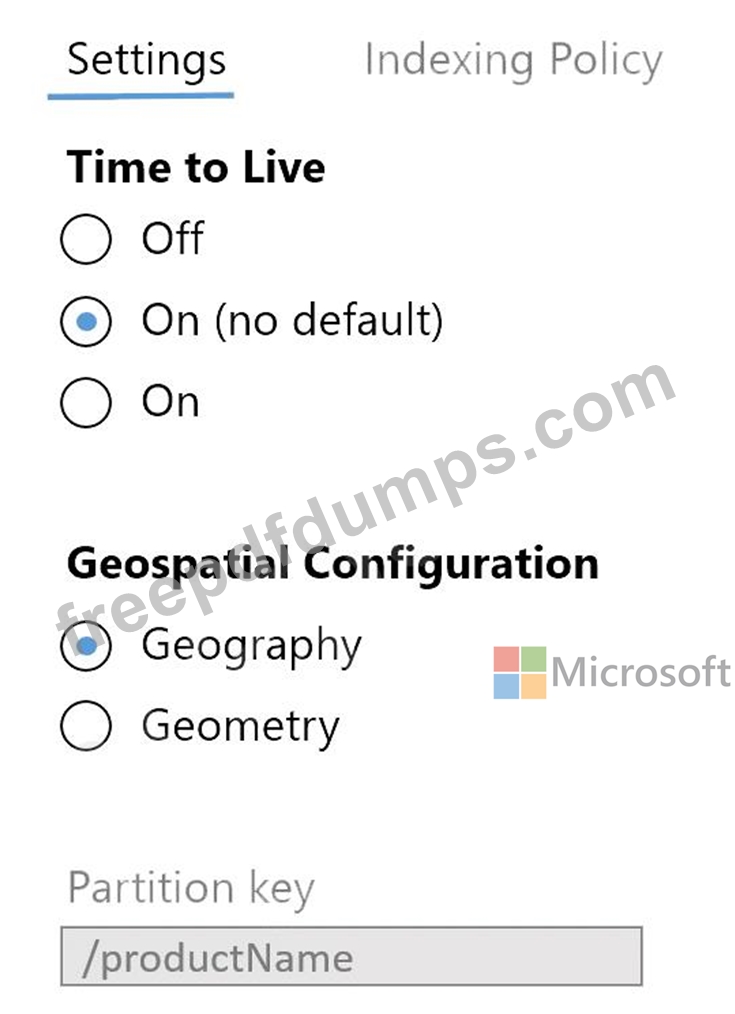Screen dimensions: 735x1014
Task: Click the Geospatial Configuration heading
Action: [332, 564]
